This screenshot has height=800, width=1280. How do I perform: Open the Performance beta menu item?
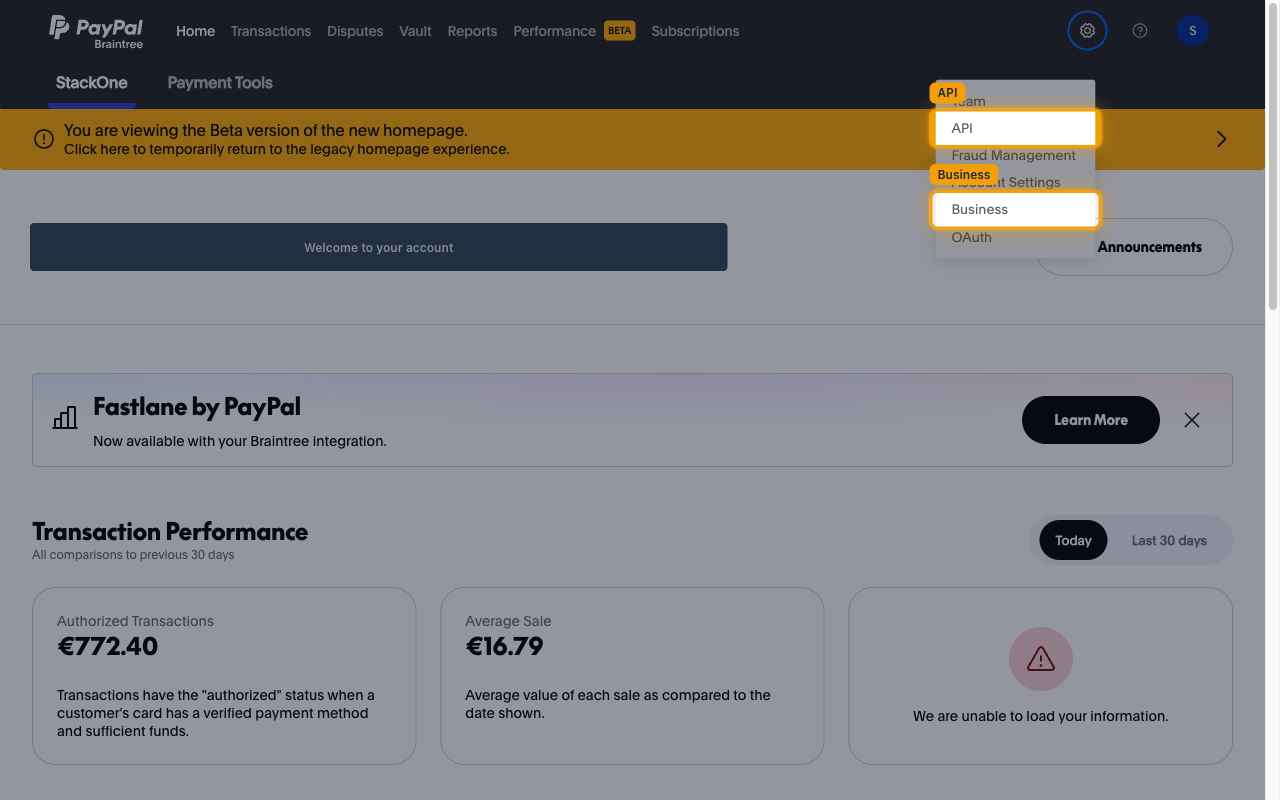pyautogui.click(x=574, y=31)
